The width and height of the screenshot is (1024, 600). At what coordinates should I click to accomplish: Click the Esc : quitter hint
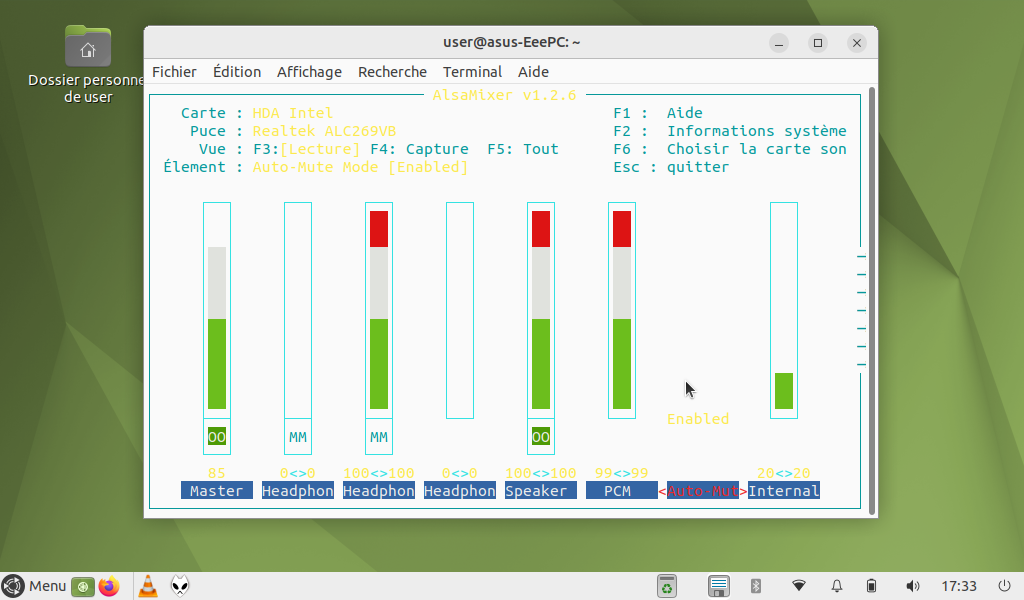[x=671, y=167]
